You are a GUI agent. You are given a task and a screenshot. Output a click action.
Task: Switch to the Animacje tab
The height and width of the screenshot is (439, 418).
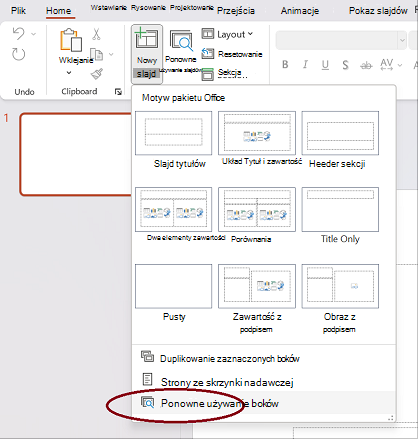point(300,11)
